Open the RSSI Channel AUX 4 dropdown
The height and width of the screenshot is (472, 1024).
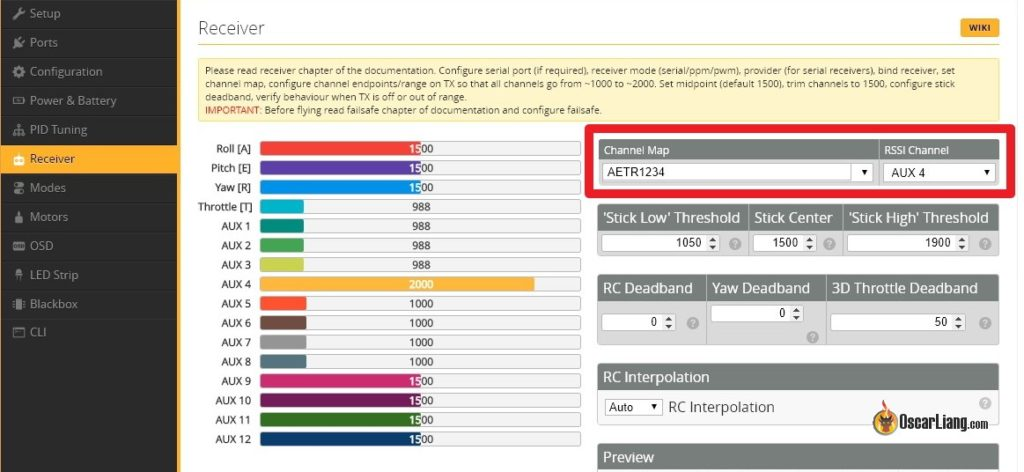[x=939, y=173]
